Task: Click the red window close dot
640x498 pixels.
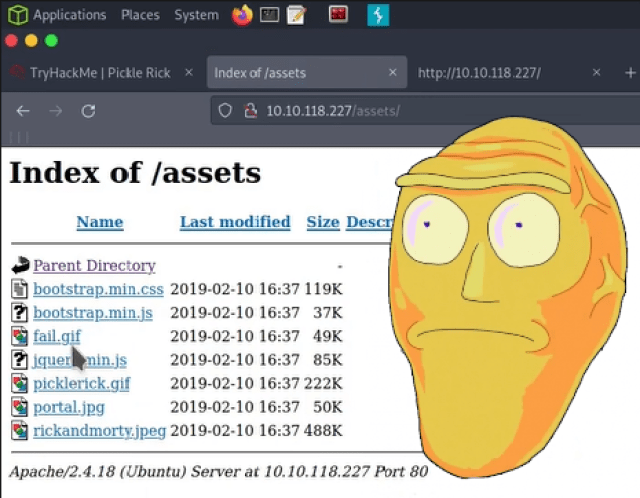Action: (x=11, y=41)
